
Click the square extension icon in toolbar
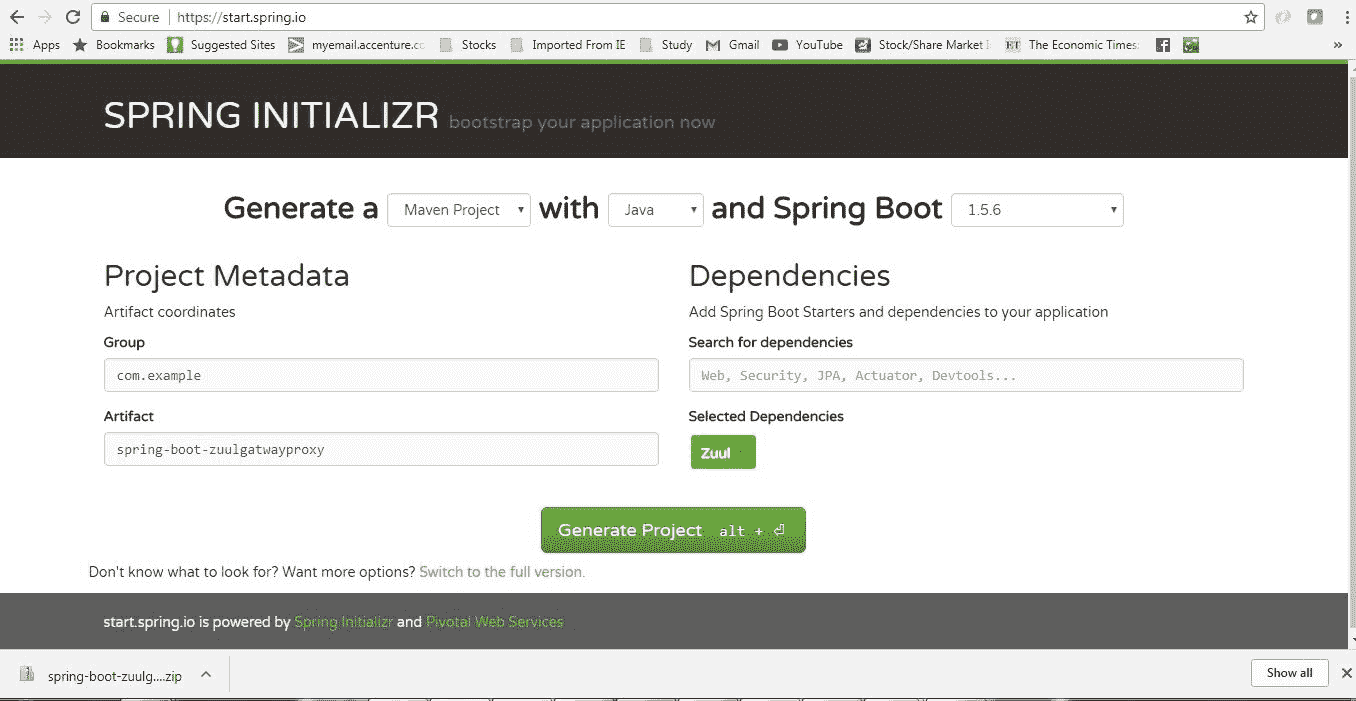(x=1315, y=17)
